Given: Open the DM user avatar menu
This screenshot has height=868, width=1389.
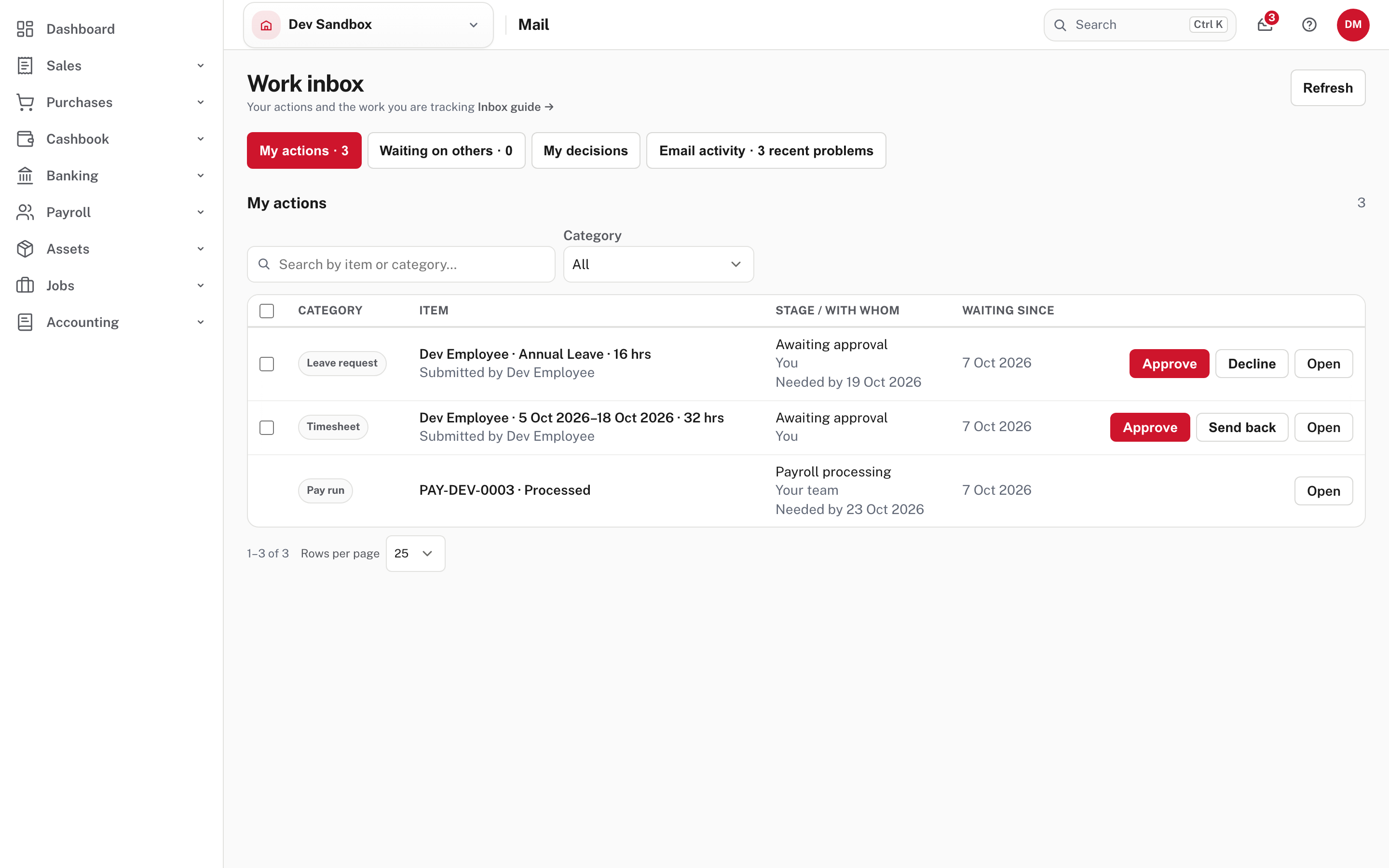Looking at the screenshot, I should click(1353, 25).
